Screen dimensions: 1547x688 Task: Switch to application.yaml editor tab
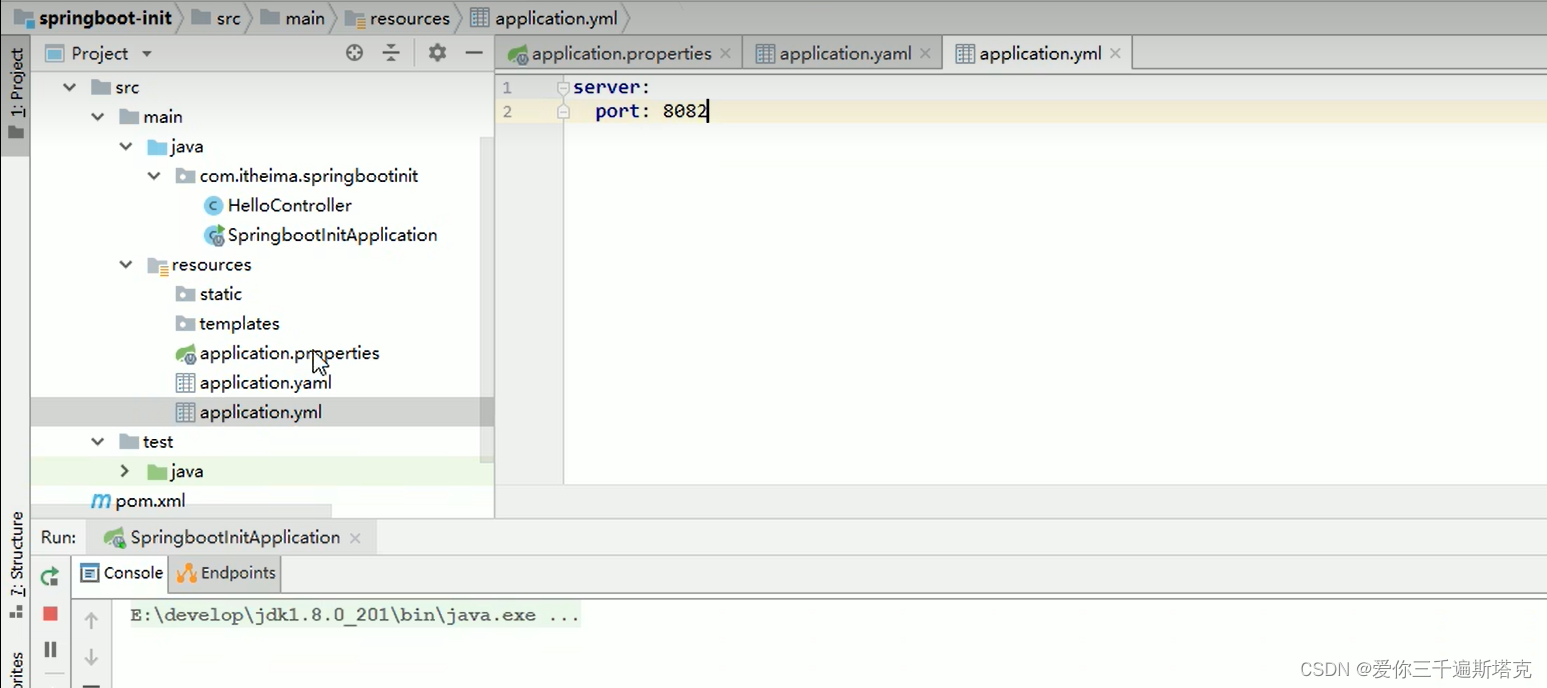tap(842, 54)
